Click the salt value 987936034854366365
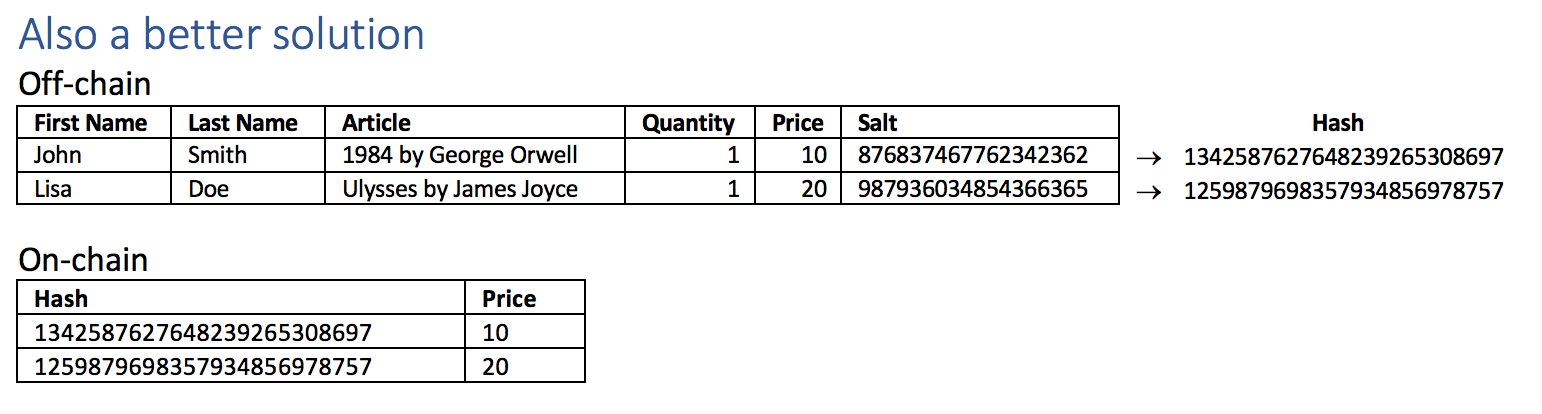The height and width of the screenshot is (414, 1542). pyautogui.click(x=972, y=188)
